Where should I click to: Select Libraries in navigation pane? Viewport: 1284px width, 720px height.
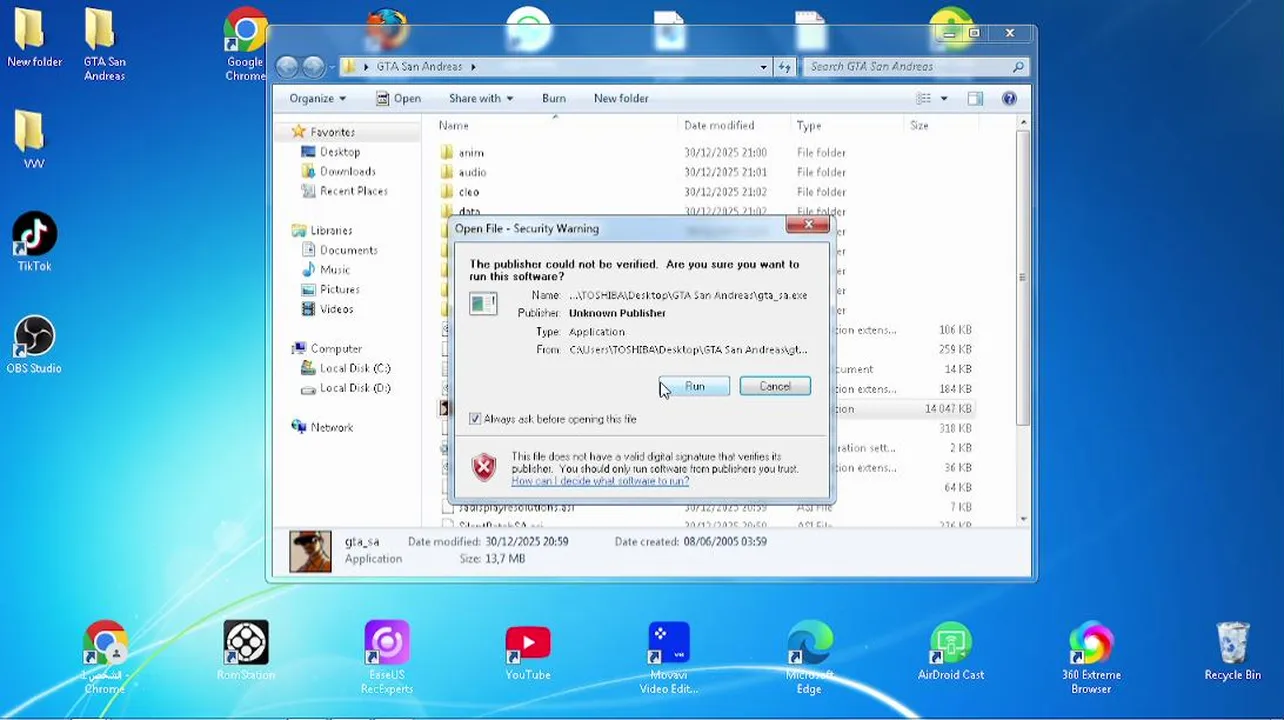(x=331, y=230)
